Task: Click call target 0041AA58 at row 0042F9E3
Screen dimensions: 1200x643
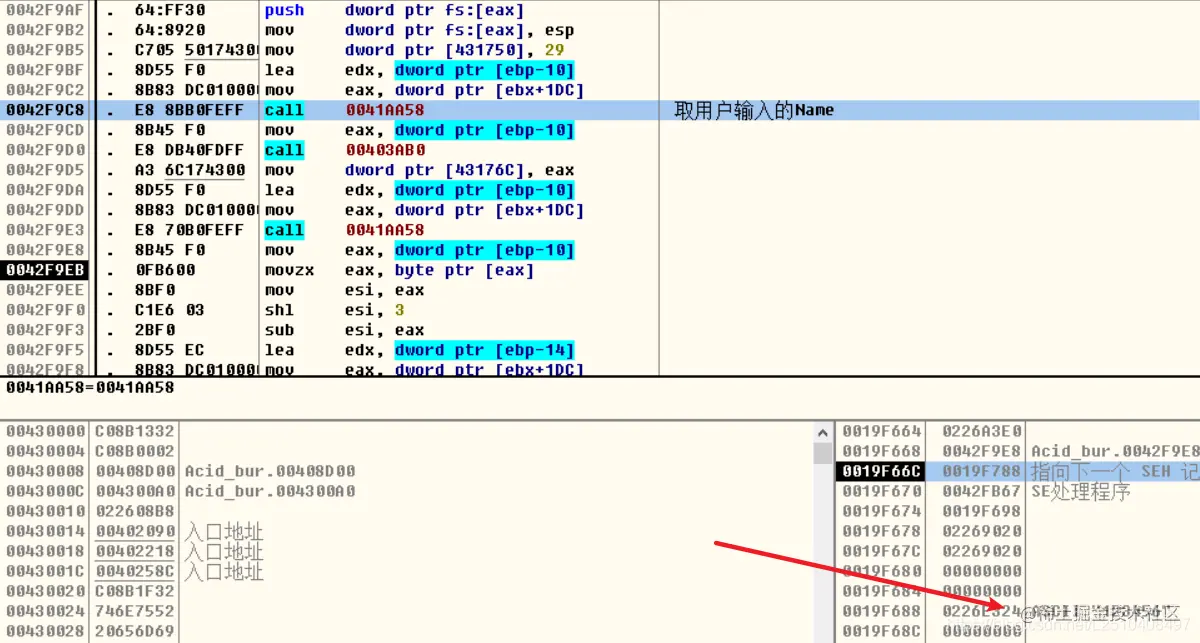Action: pyautogui.click(x=385, y=230)
